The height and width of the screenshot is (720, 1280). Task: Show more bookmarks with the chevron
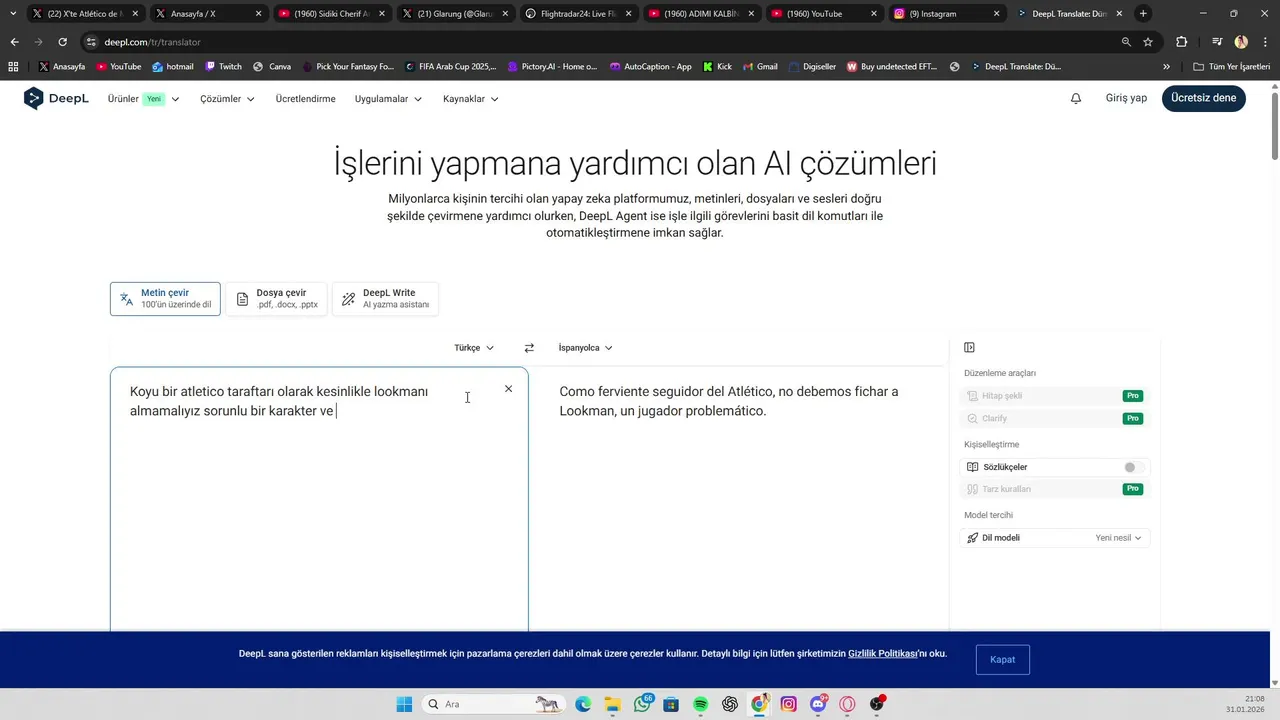tap(1166, 67)
